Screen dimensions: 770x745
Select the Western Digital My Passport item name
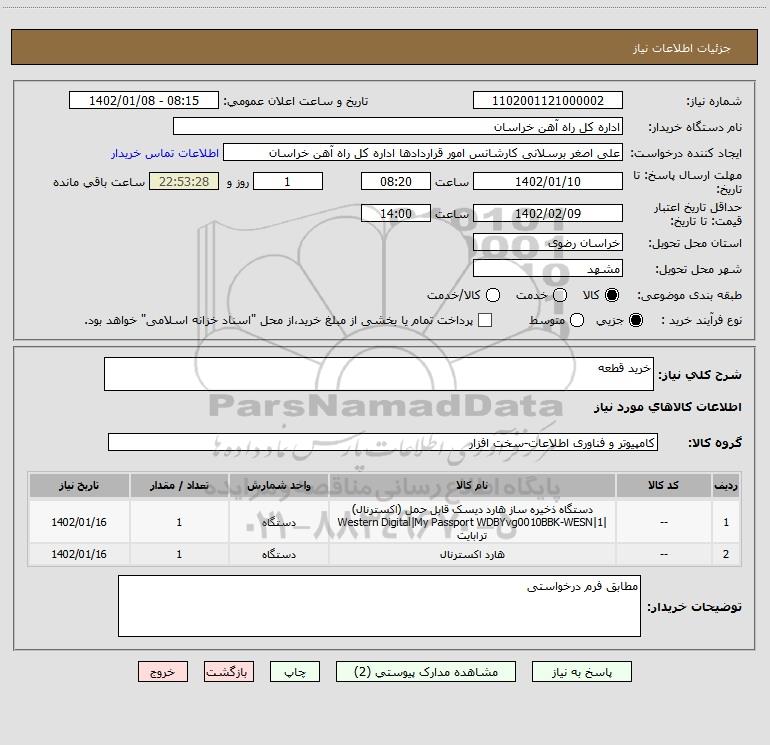472,522
